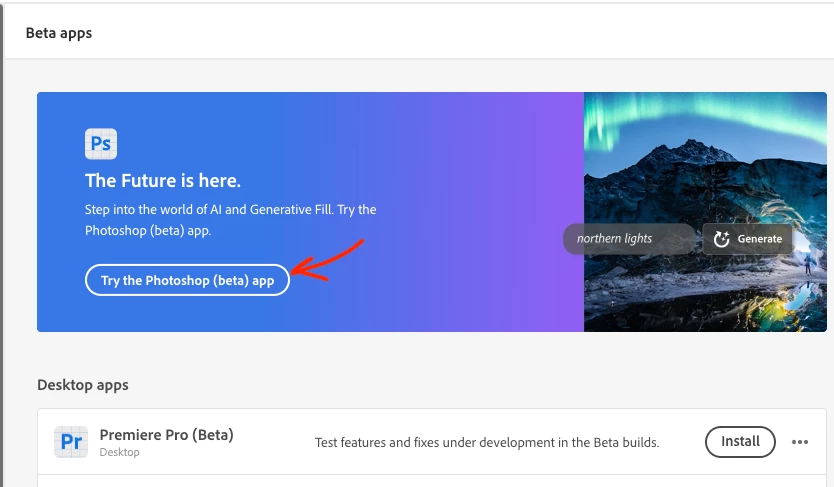Click the northern lights prompt field
This screenshot has height=487, width=834.
pyautogui.click(x=629, y=239)
